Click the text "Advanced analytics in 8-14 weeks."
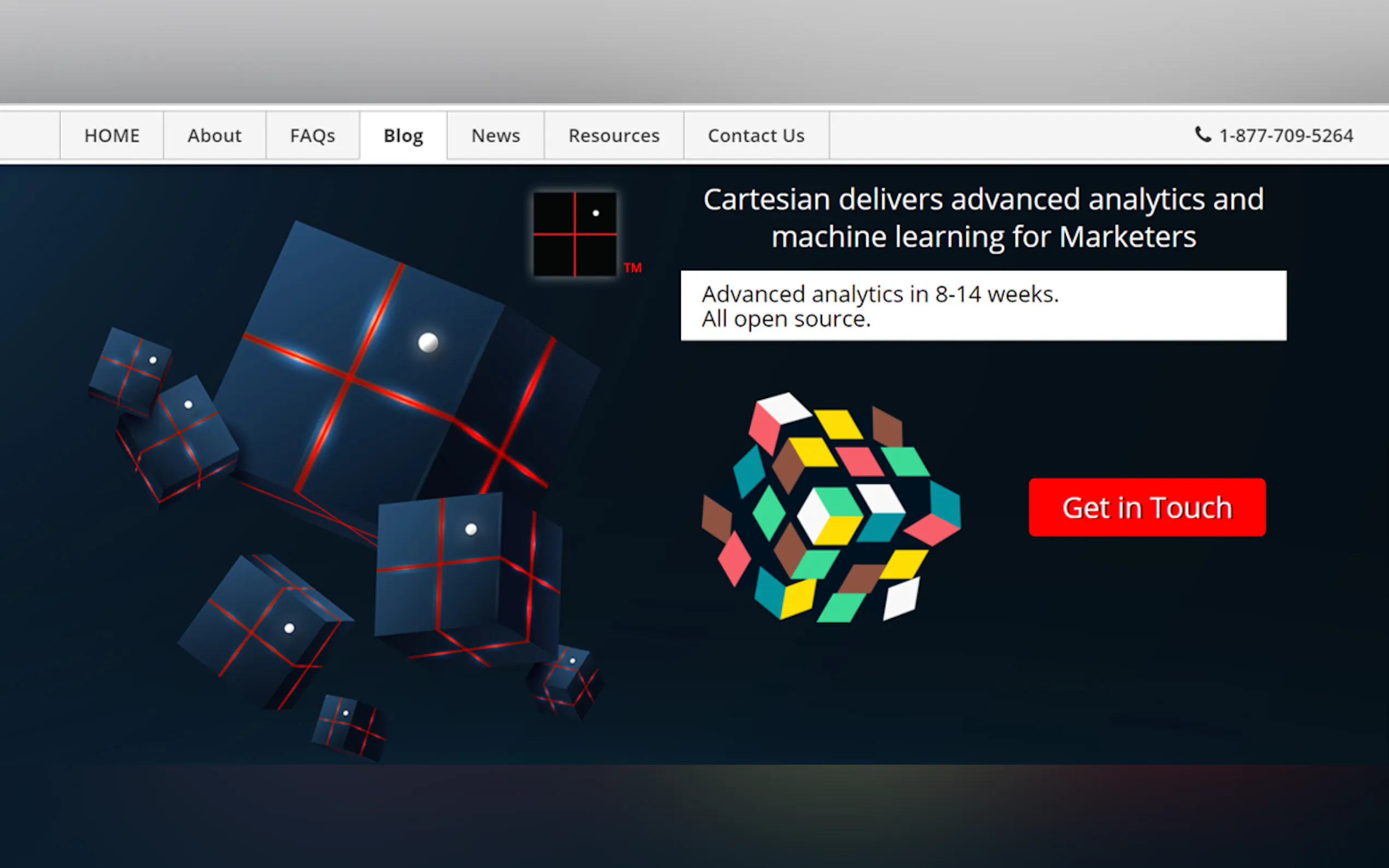The width and height of the screenshot is (1389, 868). (x=880, y=295)
